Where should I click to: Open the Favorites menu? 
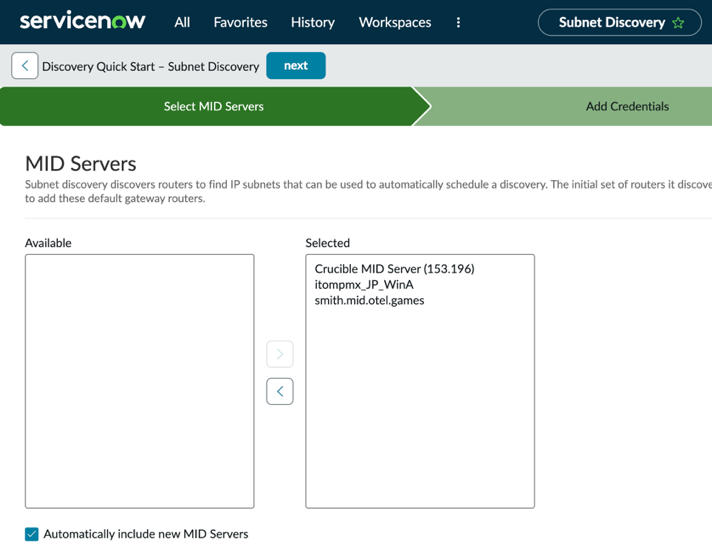(240, 22)
